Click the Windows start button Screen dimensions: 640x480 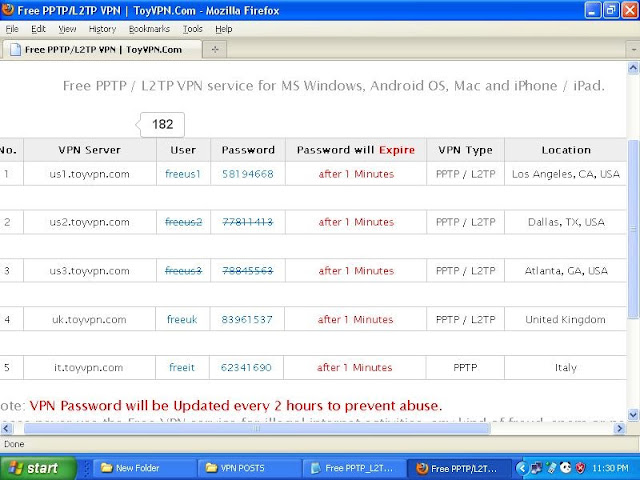pyautogui.click(x=38, y=468)
